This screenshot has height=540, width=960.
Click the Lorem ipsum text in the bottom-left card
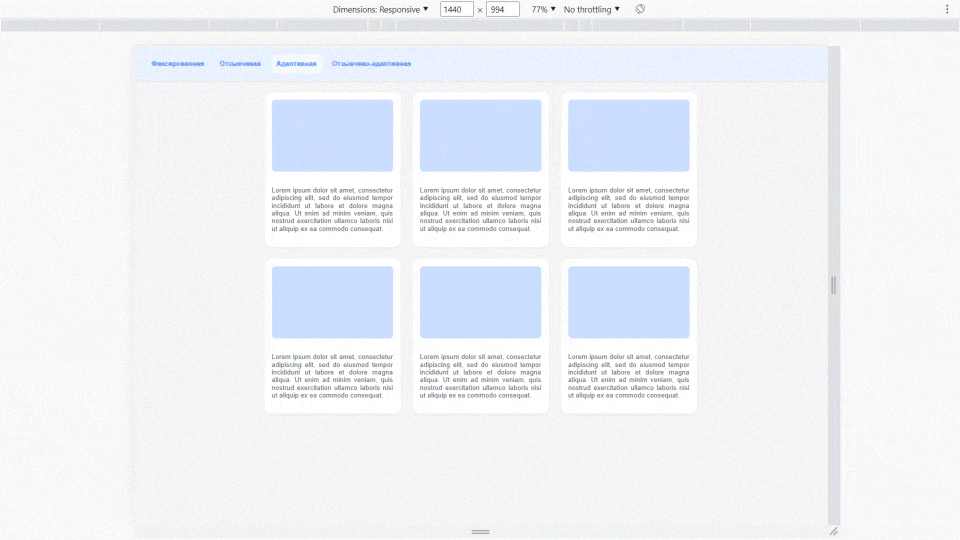[x=332, y=376]
